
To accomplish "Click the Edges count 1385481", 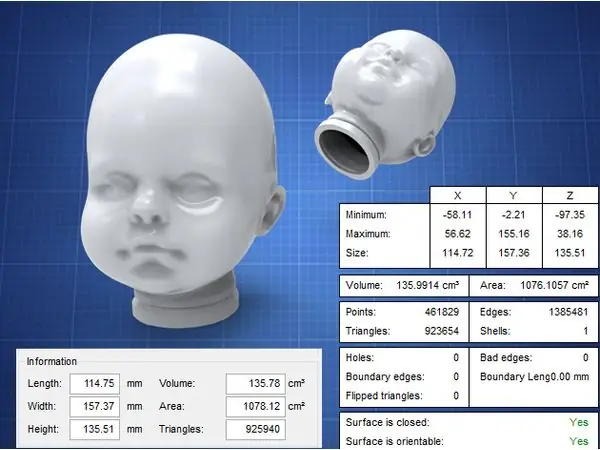I will [568, 312].
